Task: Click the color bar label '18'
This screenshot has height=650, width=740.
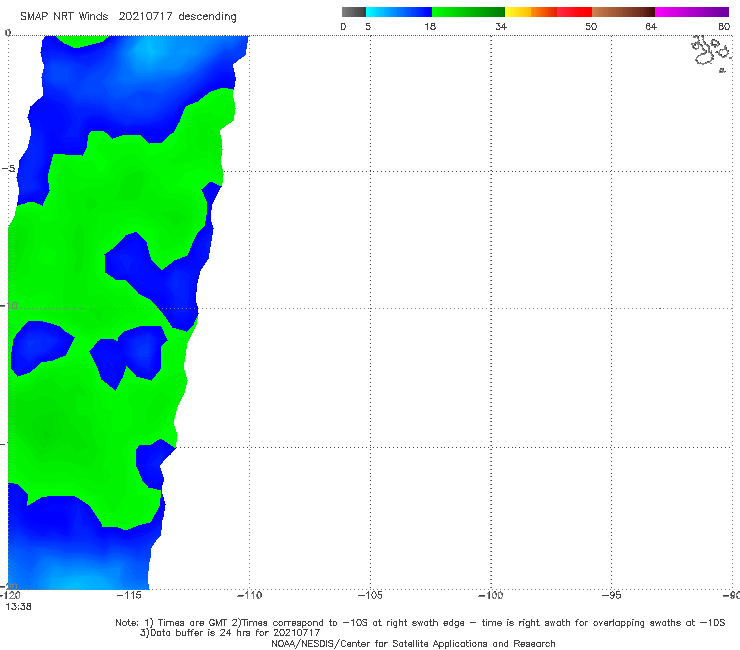Action: (x=430, y=27)
